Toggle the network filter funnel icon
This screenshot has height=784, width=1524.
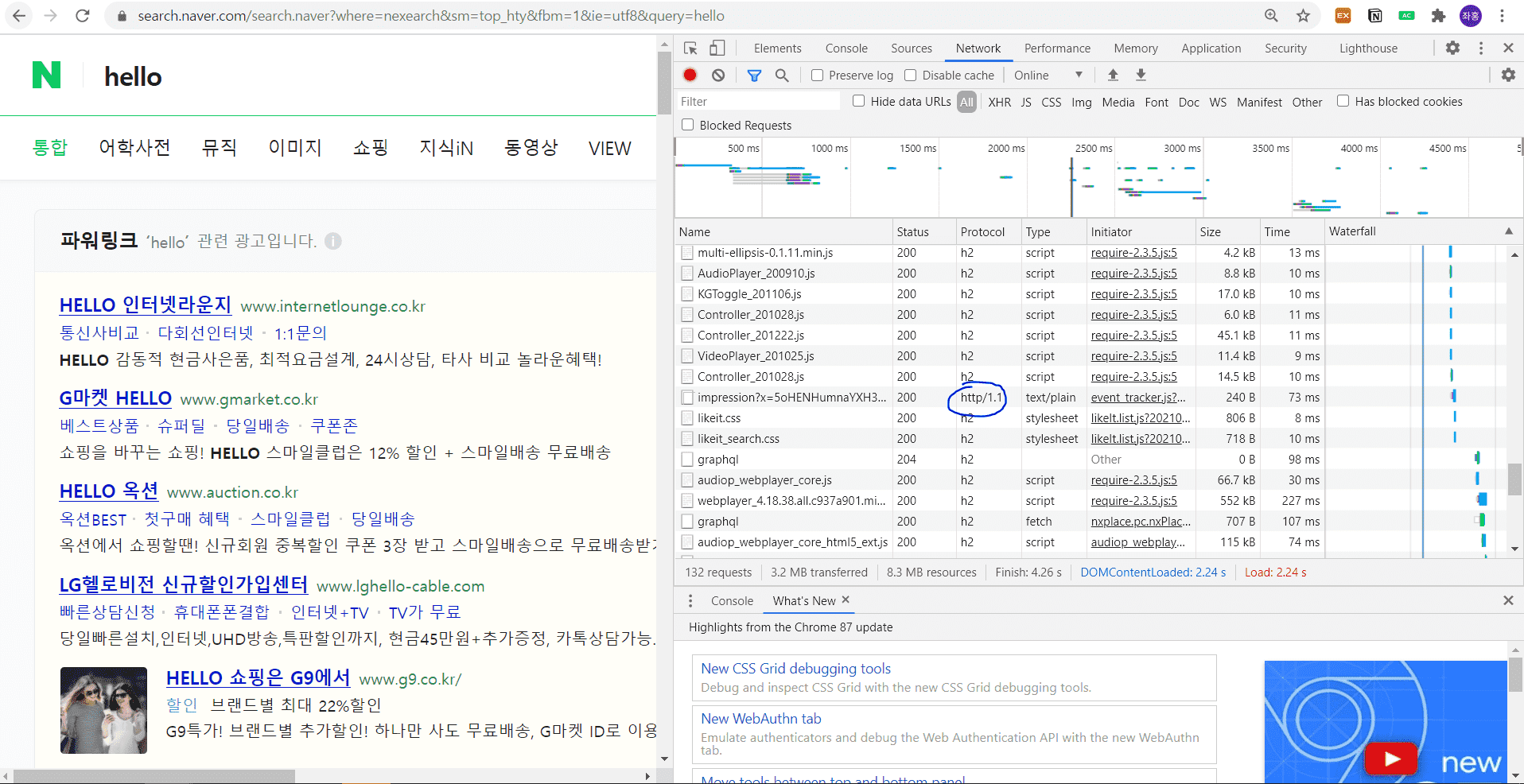(754, 75)
